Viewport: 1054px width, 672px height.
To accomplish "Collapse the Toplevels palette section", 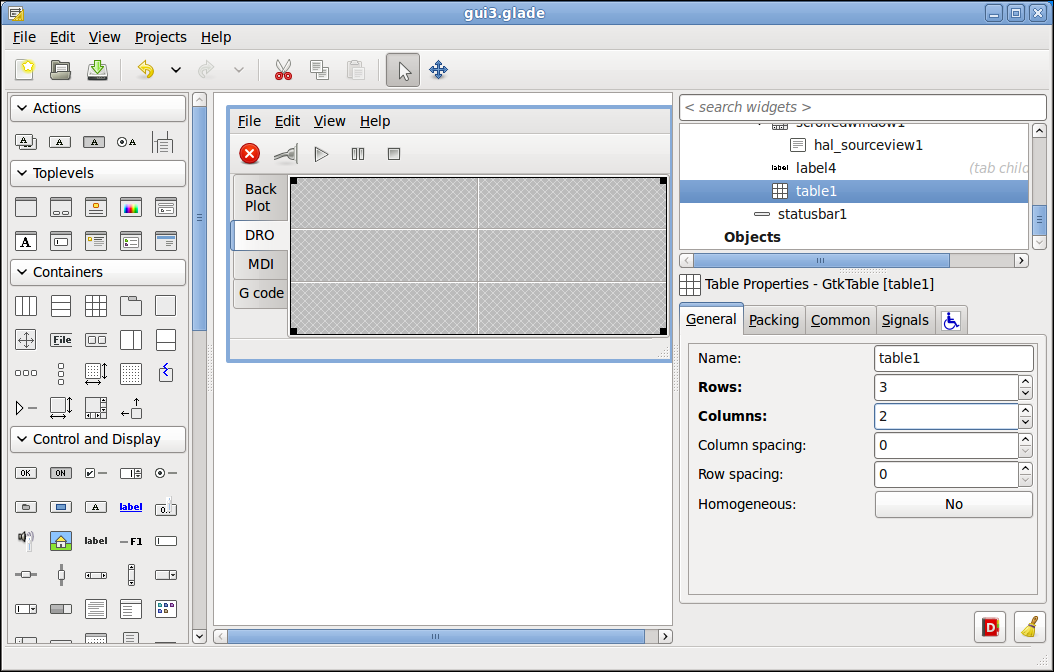I will (98, 173).
